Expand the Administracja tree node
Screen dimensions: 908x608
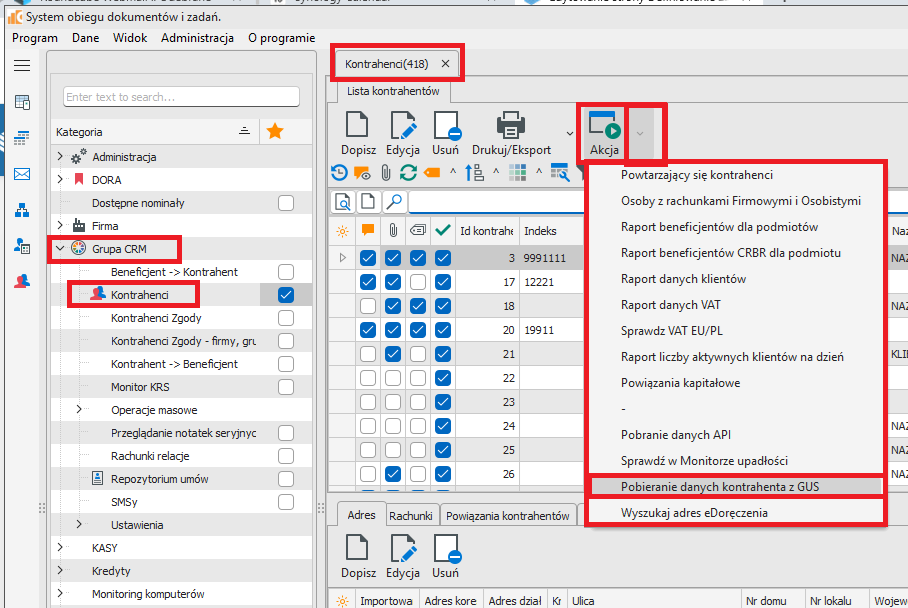click(60, 157)
